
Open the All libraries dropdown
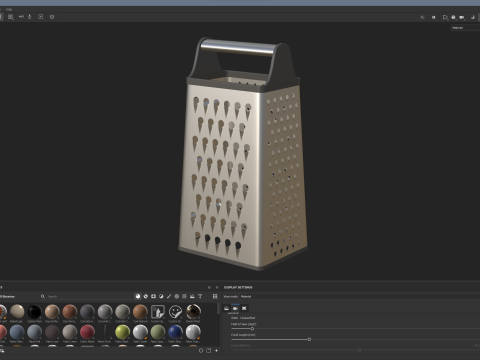point(8,296)
